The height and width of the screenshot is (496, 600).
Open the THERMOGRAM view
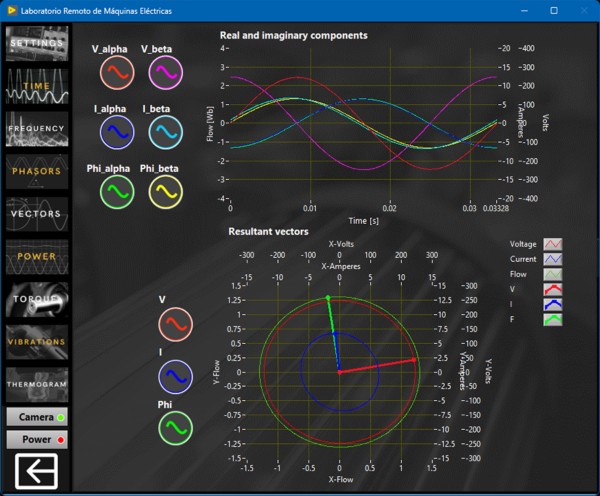pyautogui.click(x=36, y=384)
